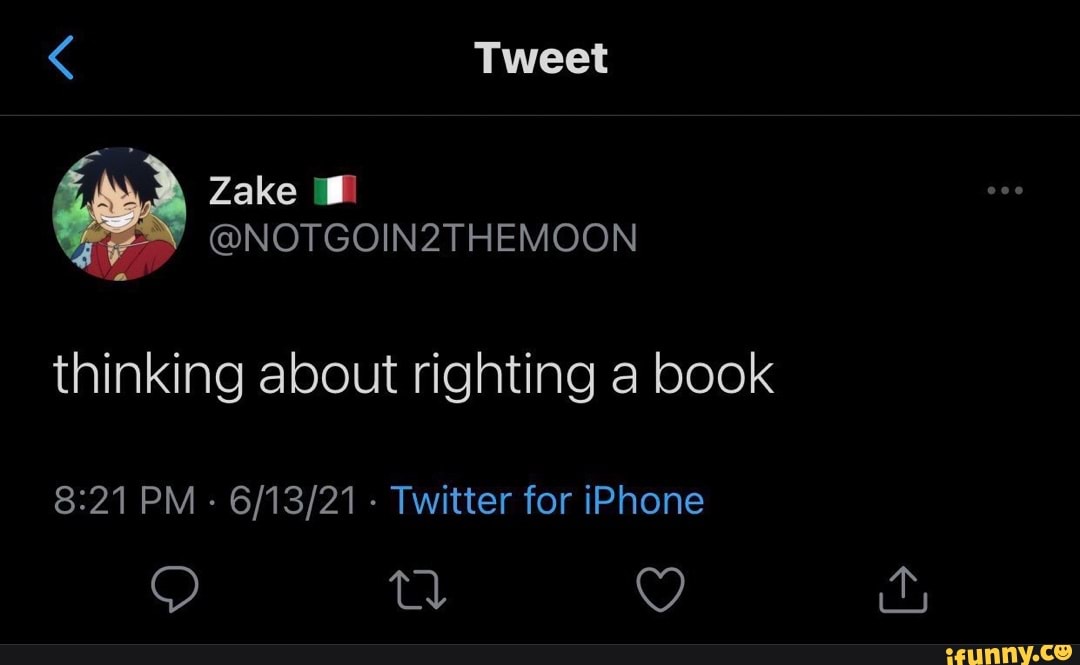1080x665 pixels.
Task: Select the Tweet header tab
Action: pyautogui.click(x=542, y=56)
